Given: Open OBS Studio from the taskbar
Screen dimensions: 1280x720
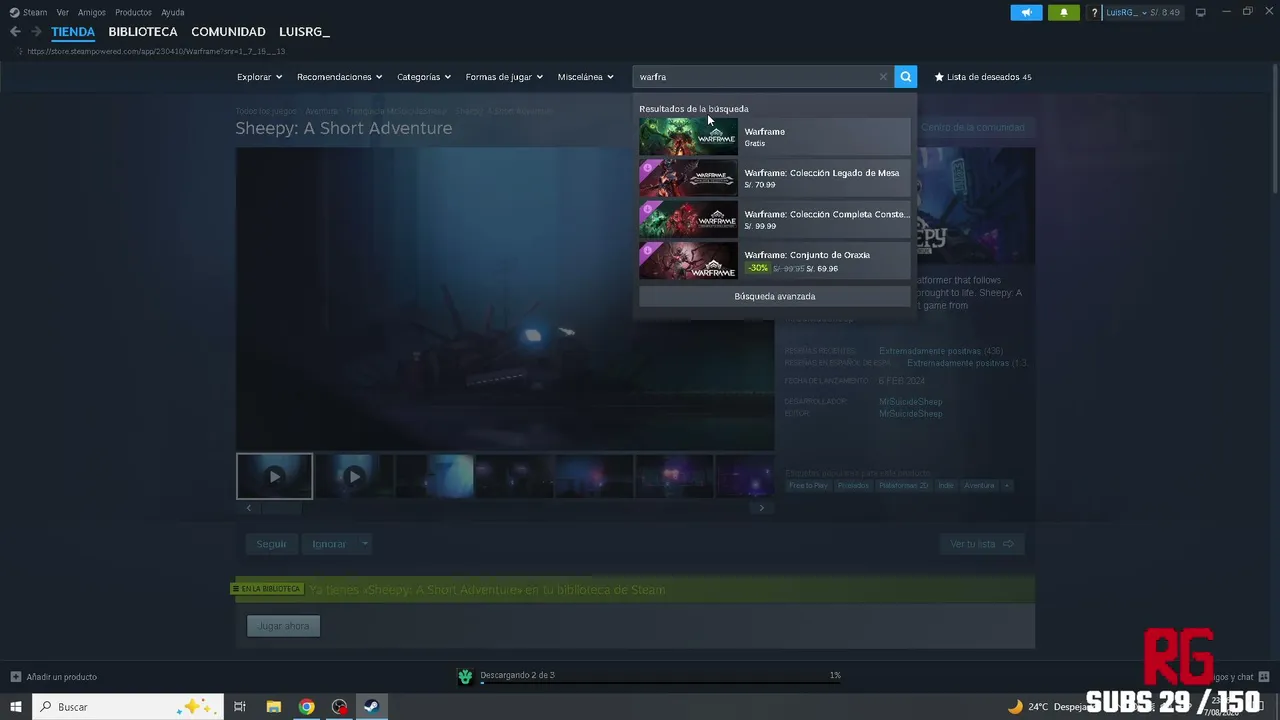Looking at the screenshot, I should pyautogui.click(x=339, y=707).
